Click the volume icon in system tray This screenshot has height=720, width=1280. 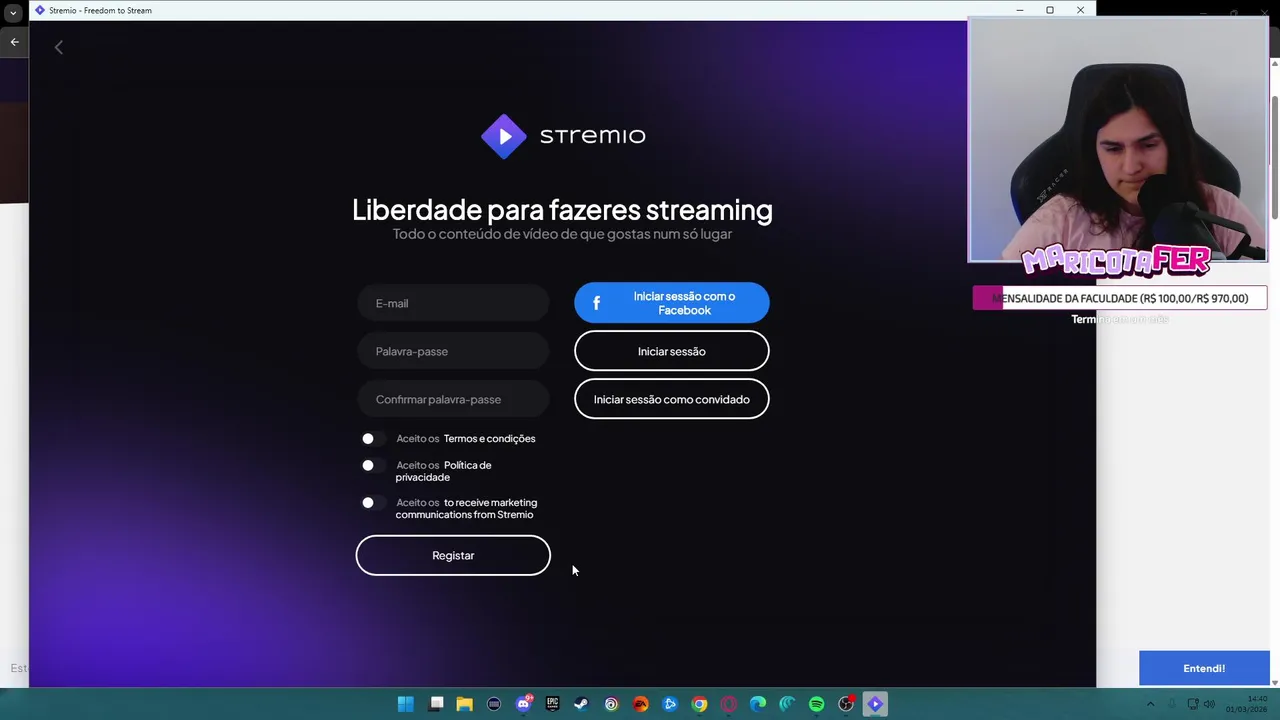(x=1209, y=704)
